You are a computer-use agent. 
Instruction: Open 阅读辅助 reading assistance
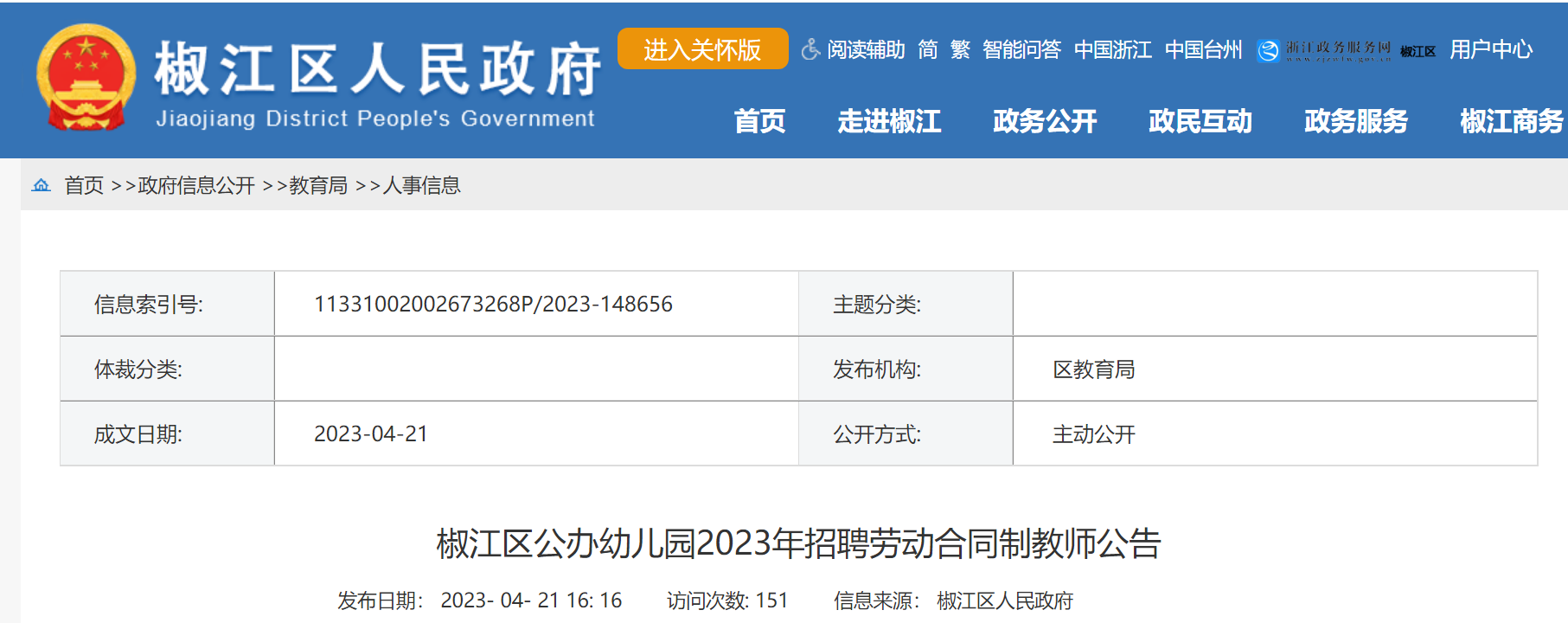coord(866,50)
